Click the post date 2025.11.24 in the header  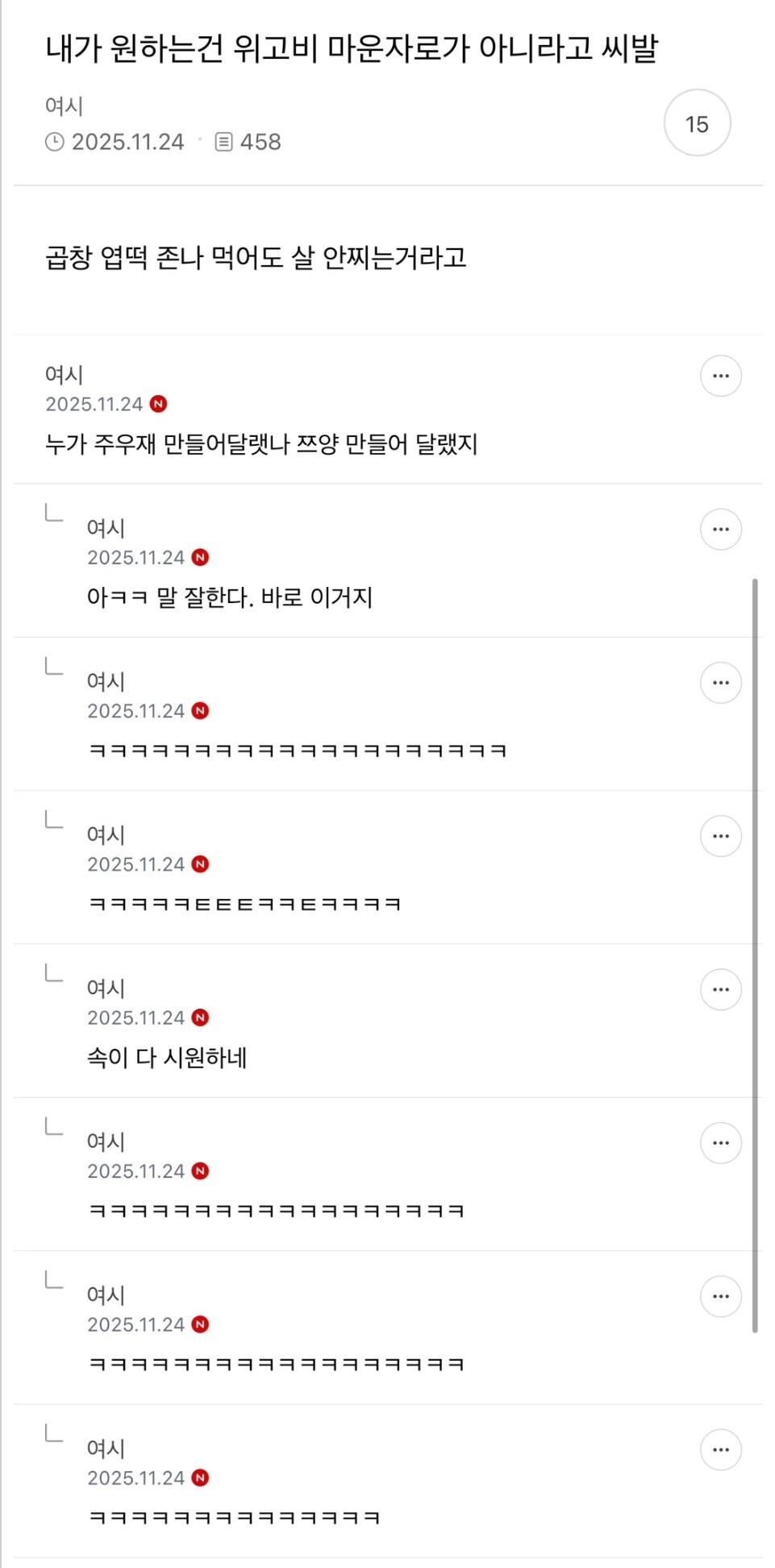127,142
